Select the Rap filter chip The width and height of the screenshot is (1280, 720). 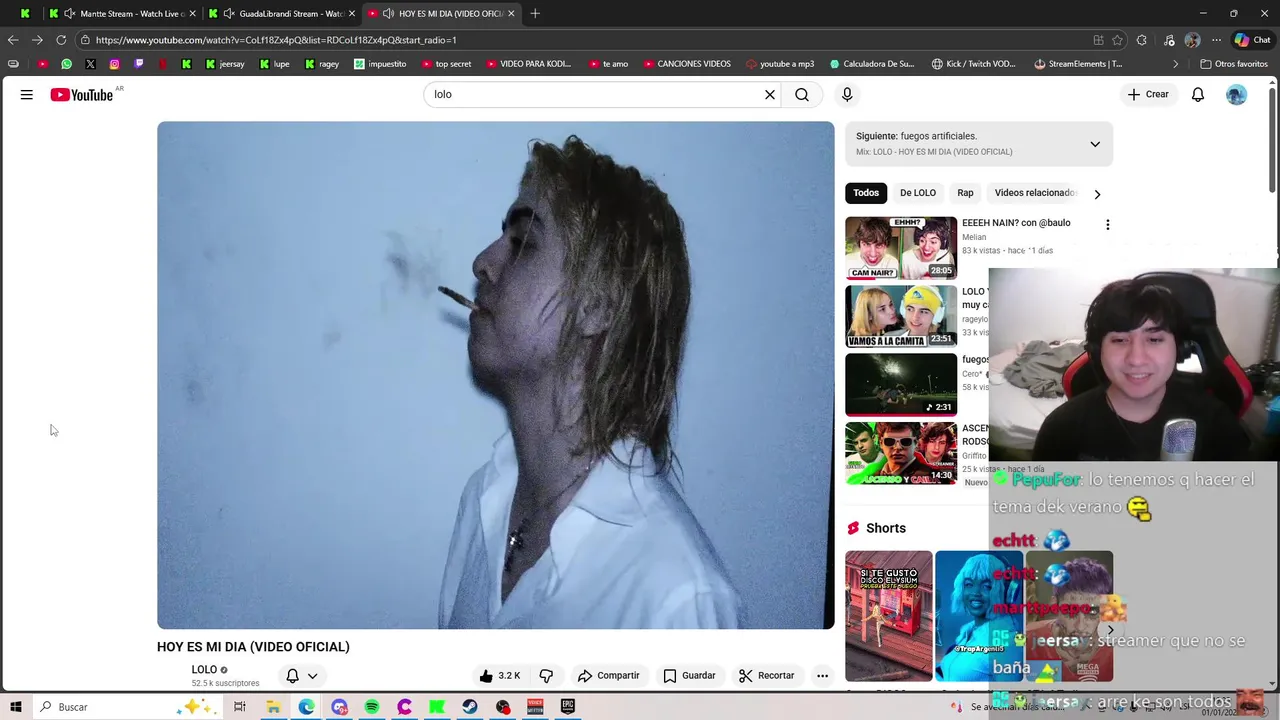[x=965, y=193]
